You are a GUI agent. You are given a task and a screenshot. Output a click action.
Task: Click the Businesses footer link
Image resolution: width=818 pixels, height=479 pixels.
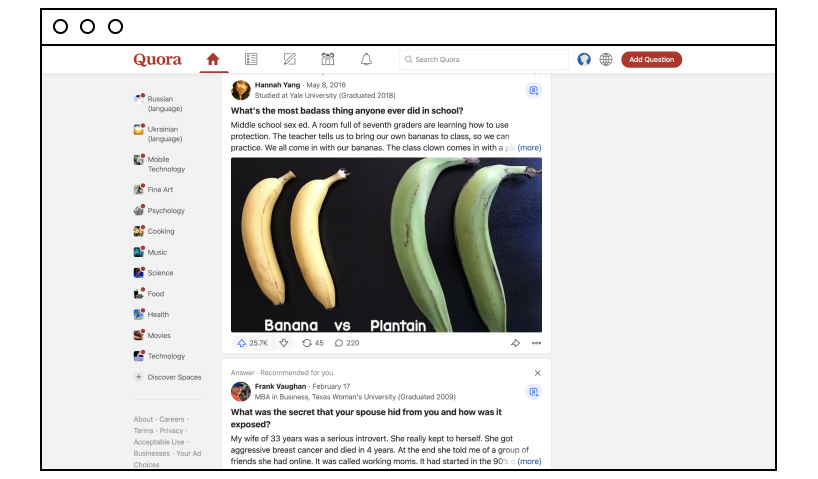click(x=151, y=453)
